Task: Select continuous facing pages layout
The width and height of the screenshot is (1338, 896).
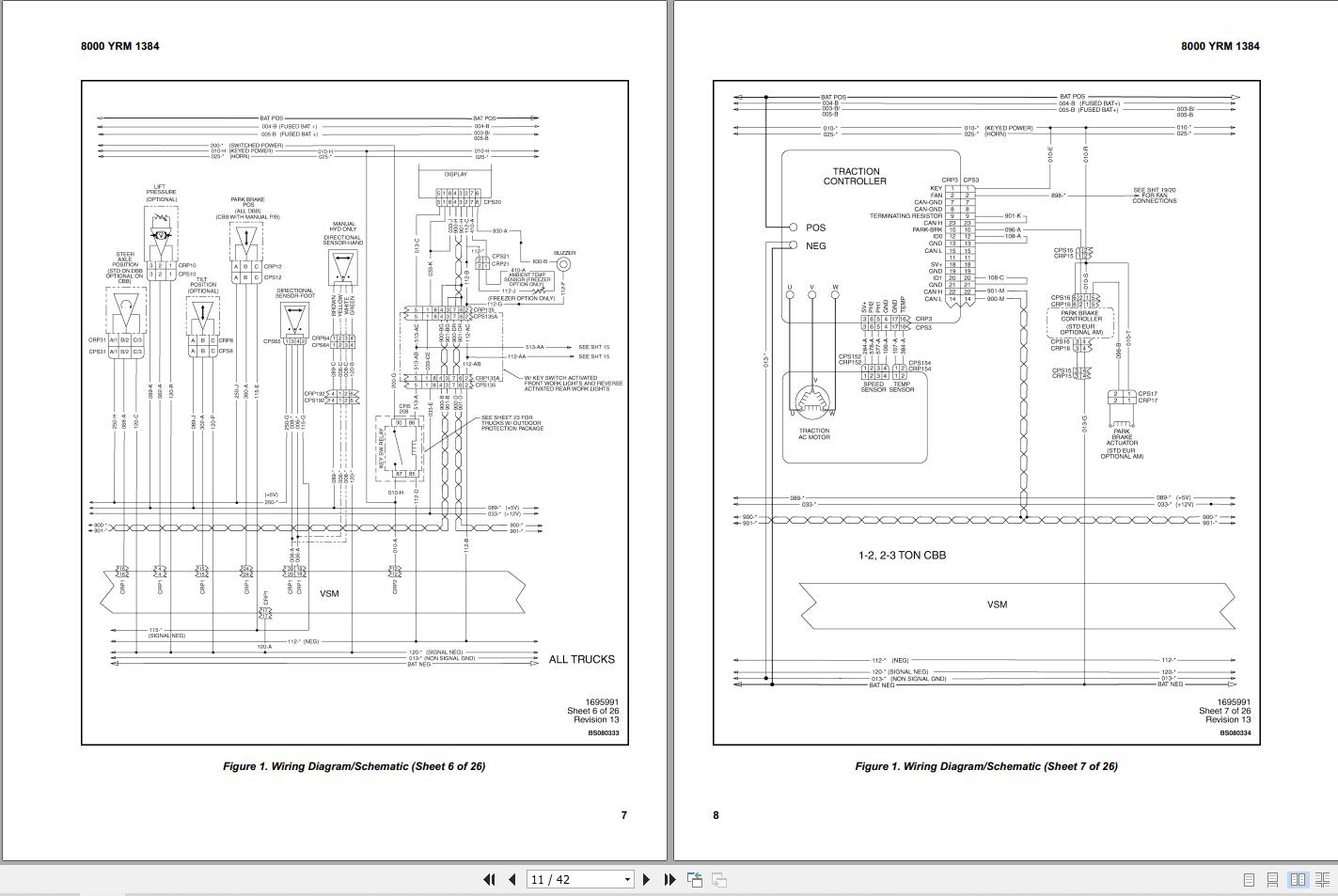Action: 1322,880
